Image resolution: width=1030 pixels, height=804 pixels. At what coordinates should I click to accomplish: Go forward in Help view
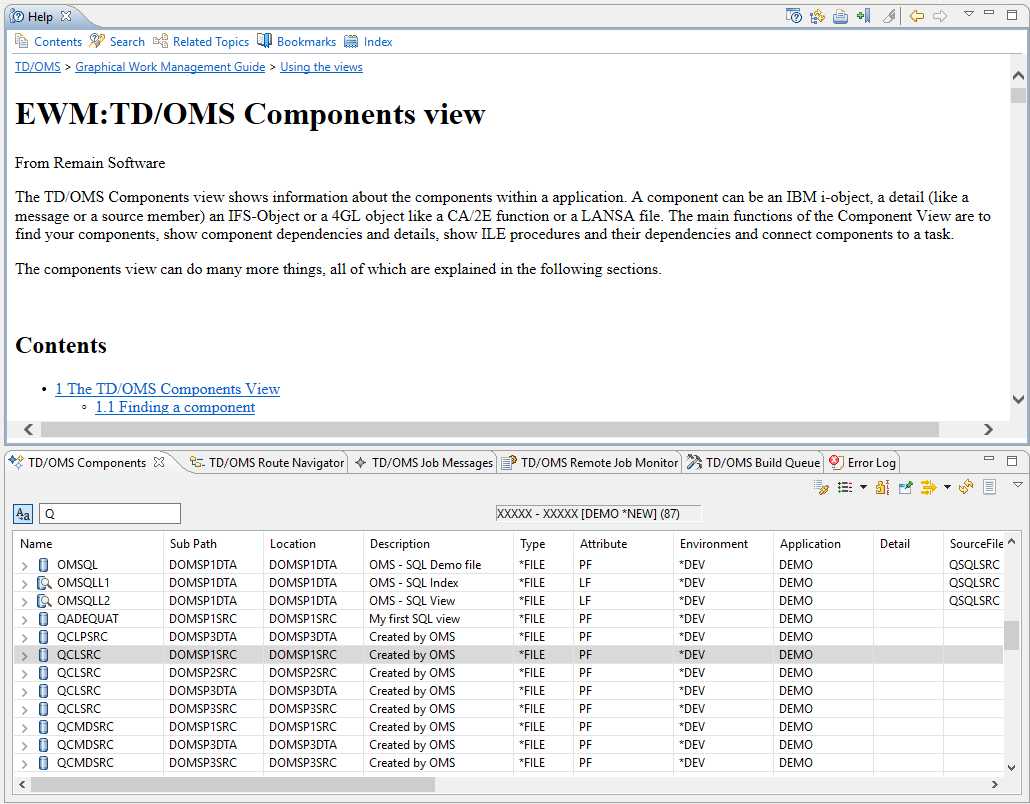point(940,16)
